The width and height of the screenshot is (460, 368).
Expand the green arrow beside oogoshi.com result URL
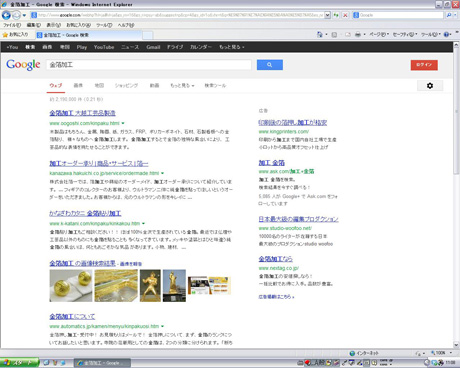(123, 123)
